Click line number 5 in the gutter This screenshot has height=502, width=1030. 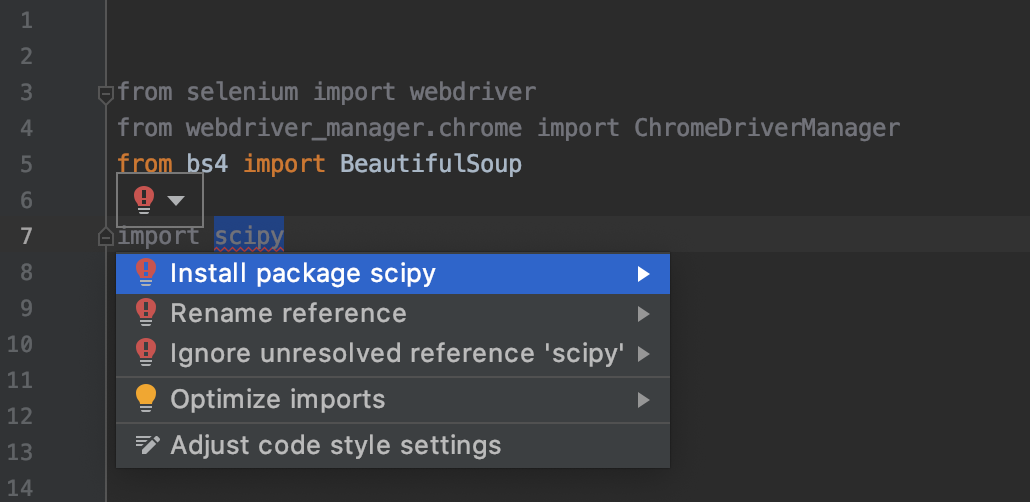pyautogui.click(x=26, y=164)
